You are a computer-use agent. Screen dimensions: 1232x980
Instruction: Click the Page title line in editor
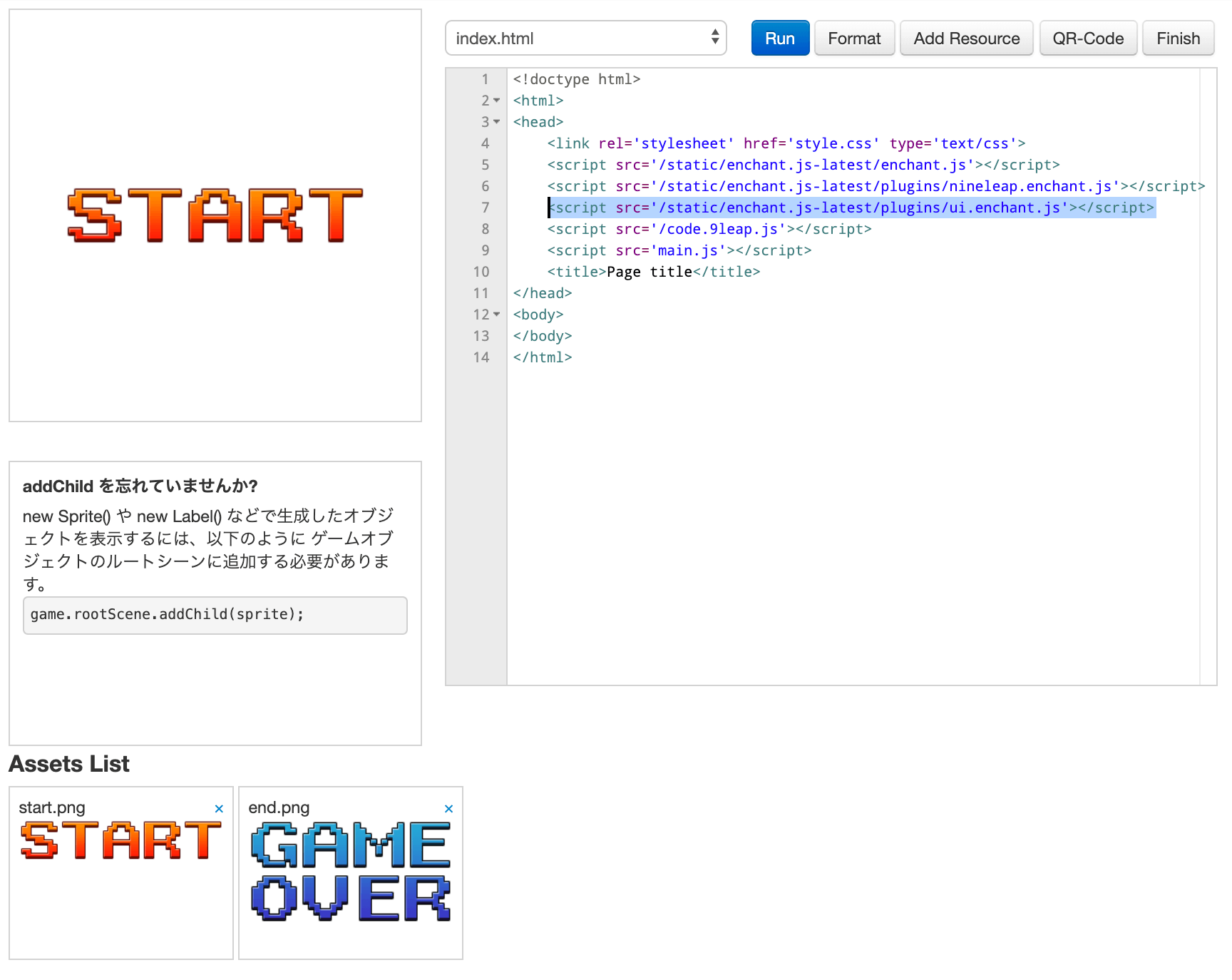(654, 272)
